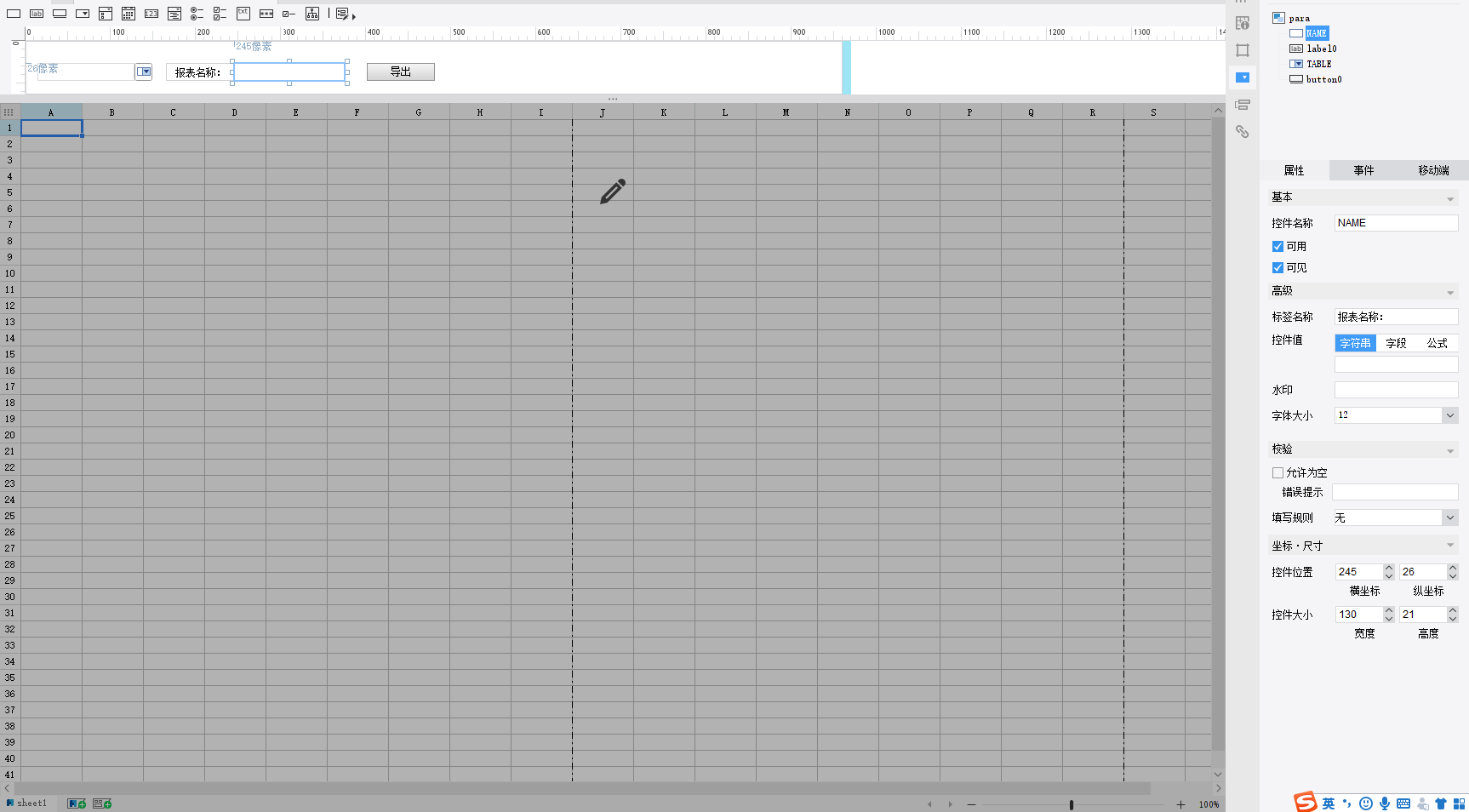This screenshot has width=1469, height=812.
Task: Select the label widget tool in toolbar
Action: tap(37, 14)
